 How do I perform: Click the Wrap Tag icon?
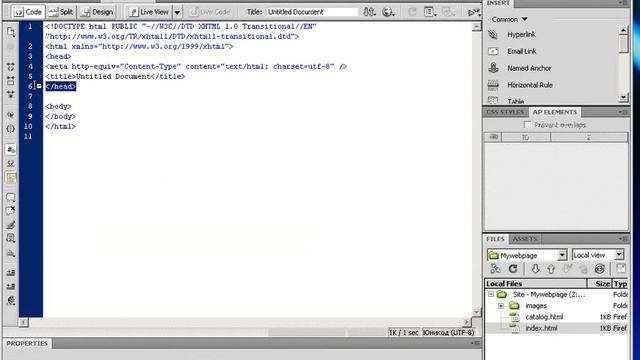pos(11,225)
